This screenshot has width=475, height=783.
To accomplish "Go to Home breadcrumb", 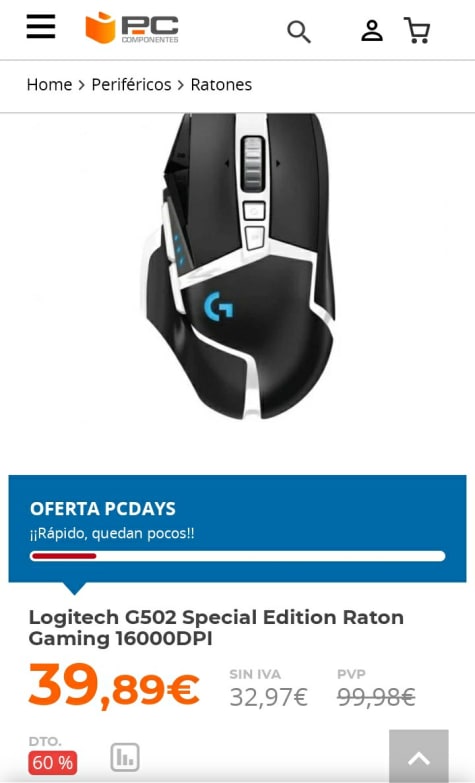I will tap(49, 85).
